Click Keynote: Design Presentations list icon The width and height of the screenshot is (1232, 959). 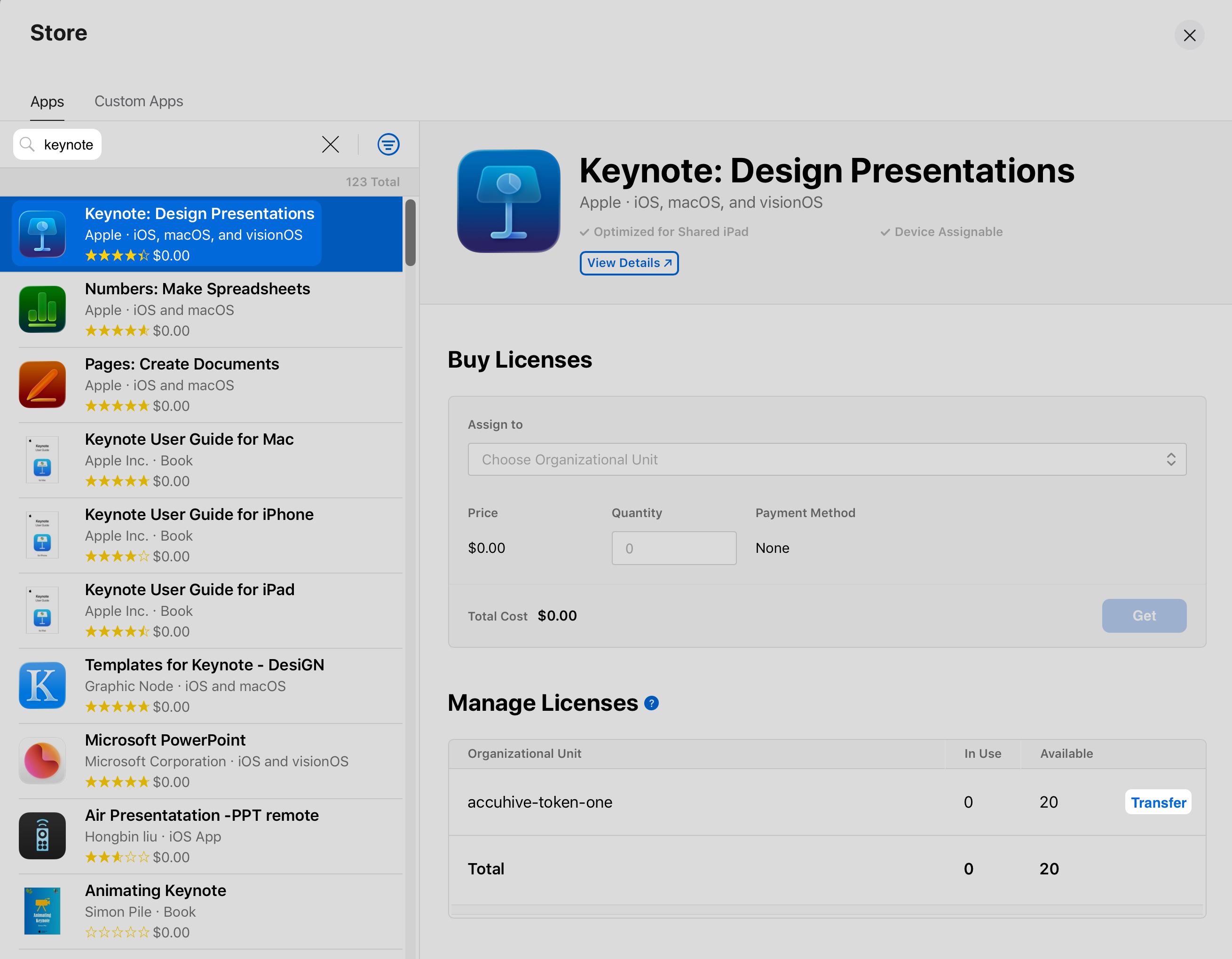click(x=42, y=234)
